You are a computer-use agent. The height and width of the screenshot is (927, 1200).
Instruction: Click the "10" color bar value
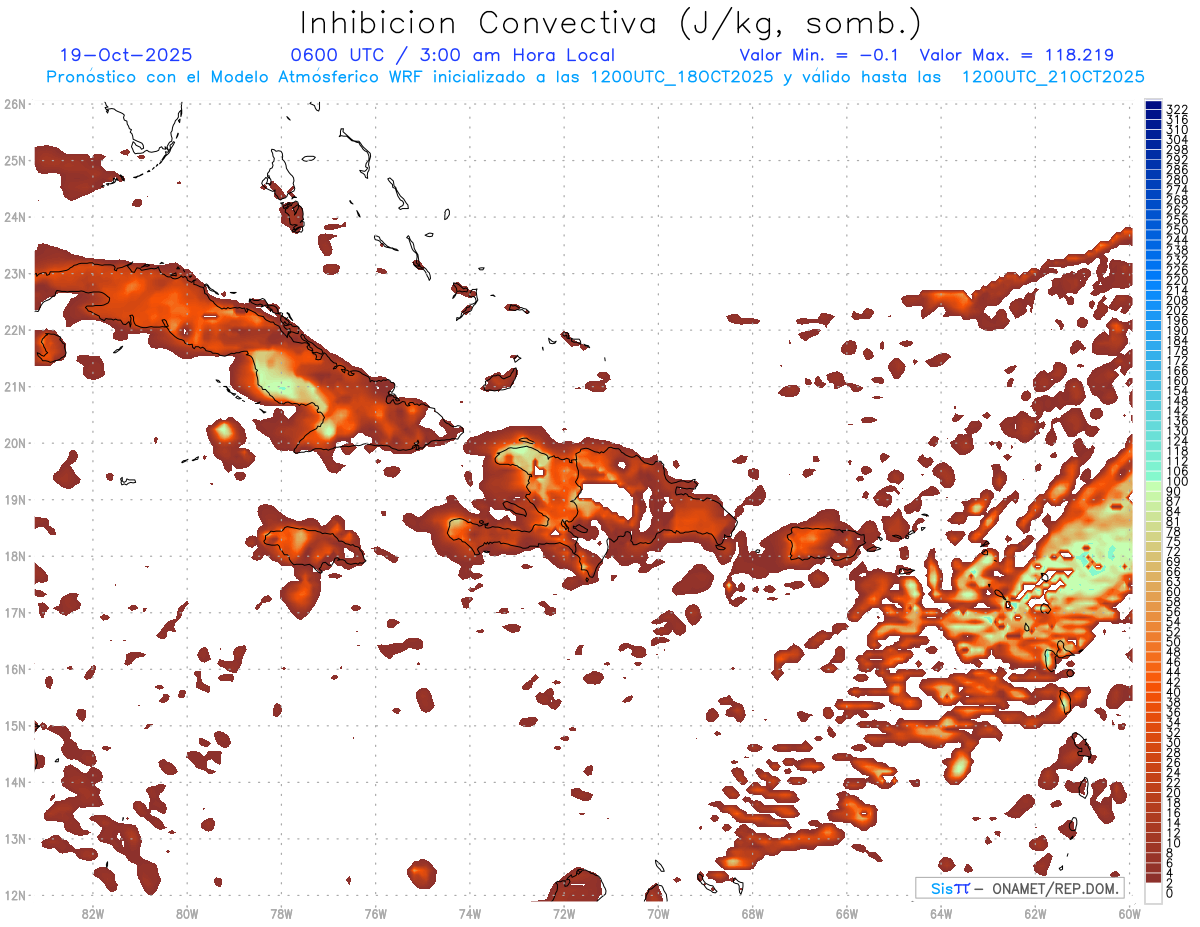pos(1174,843)
